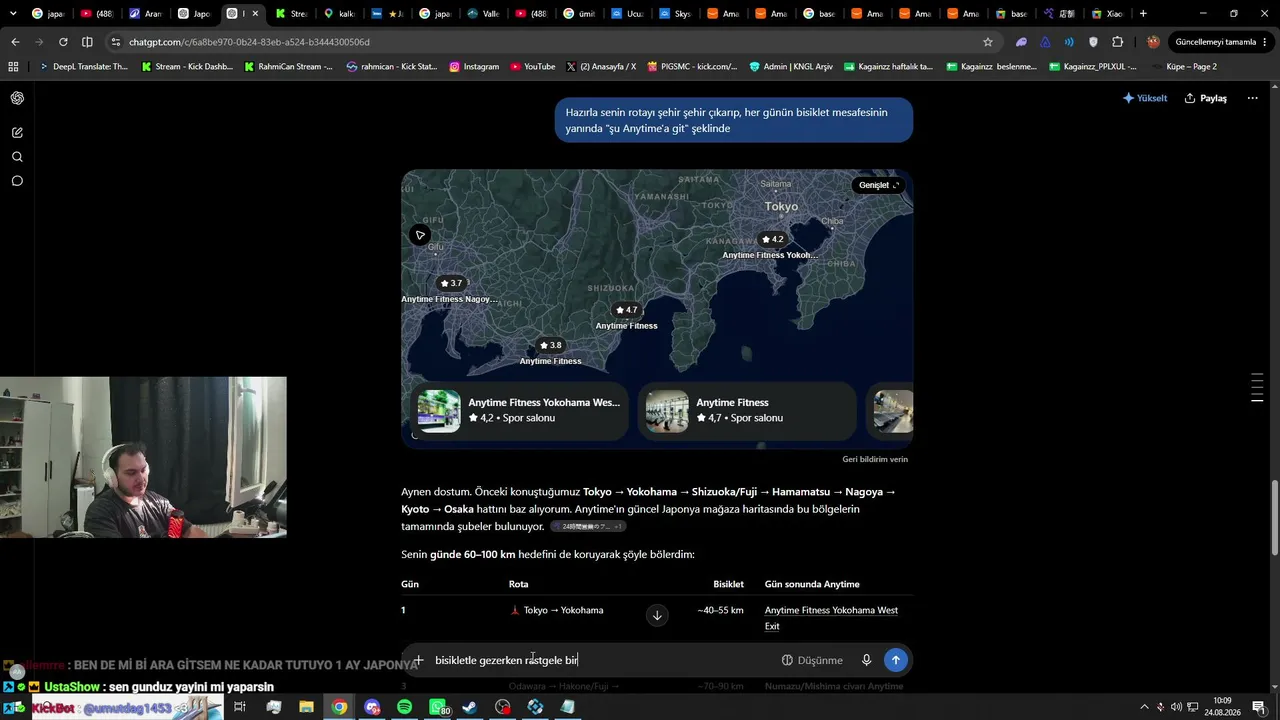This screenshot has height=720, width=1280.
Task: Open Chrome three-dot menu
Action: click(x=1267, y=42)
